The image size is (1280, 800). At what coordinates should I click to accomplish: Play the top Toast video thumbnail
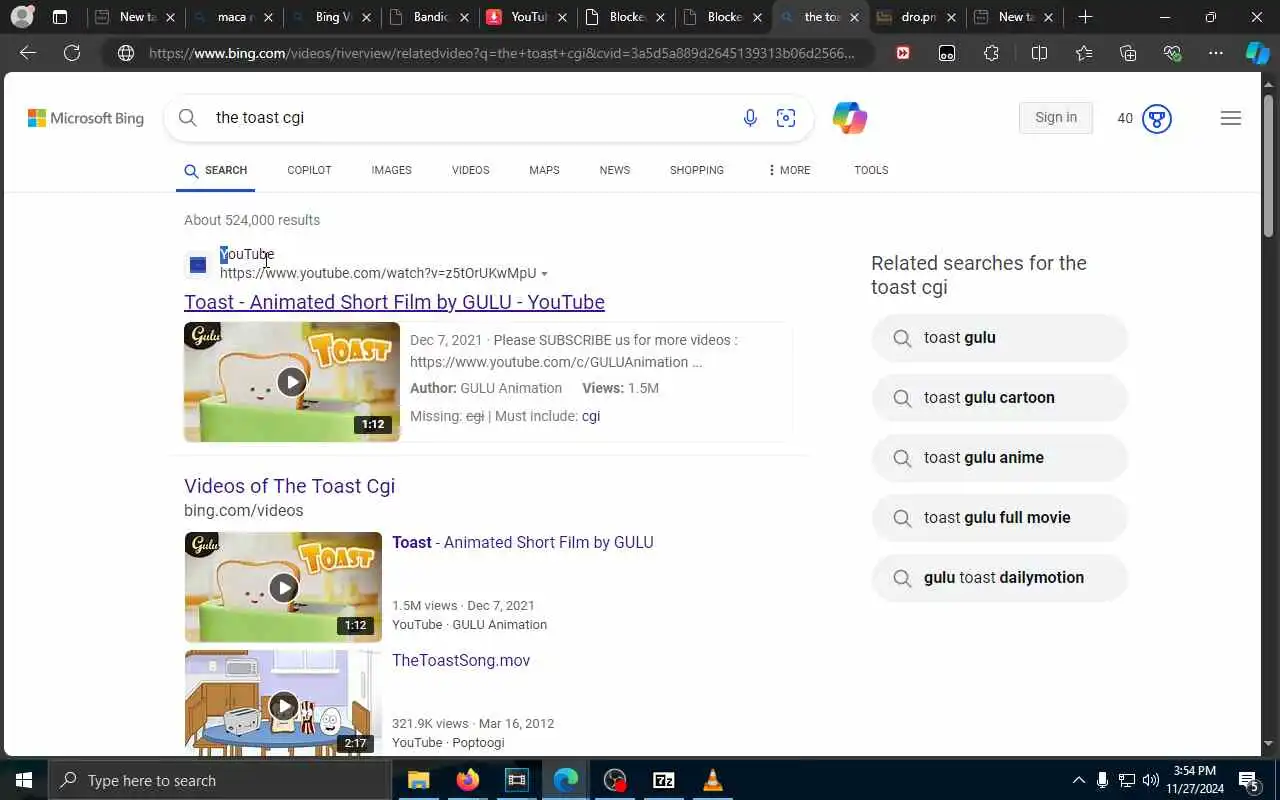(x=292, y=382)
